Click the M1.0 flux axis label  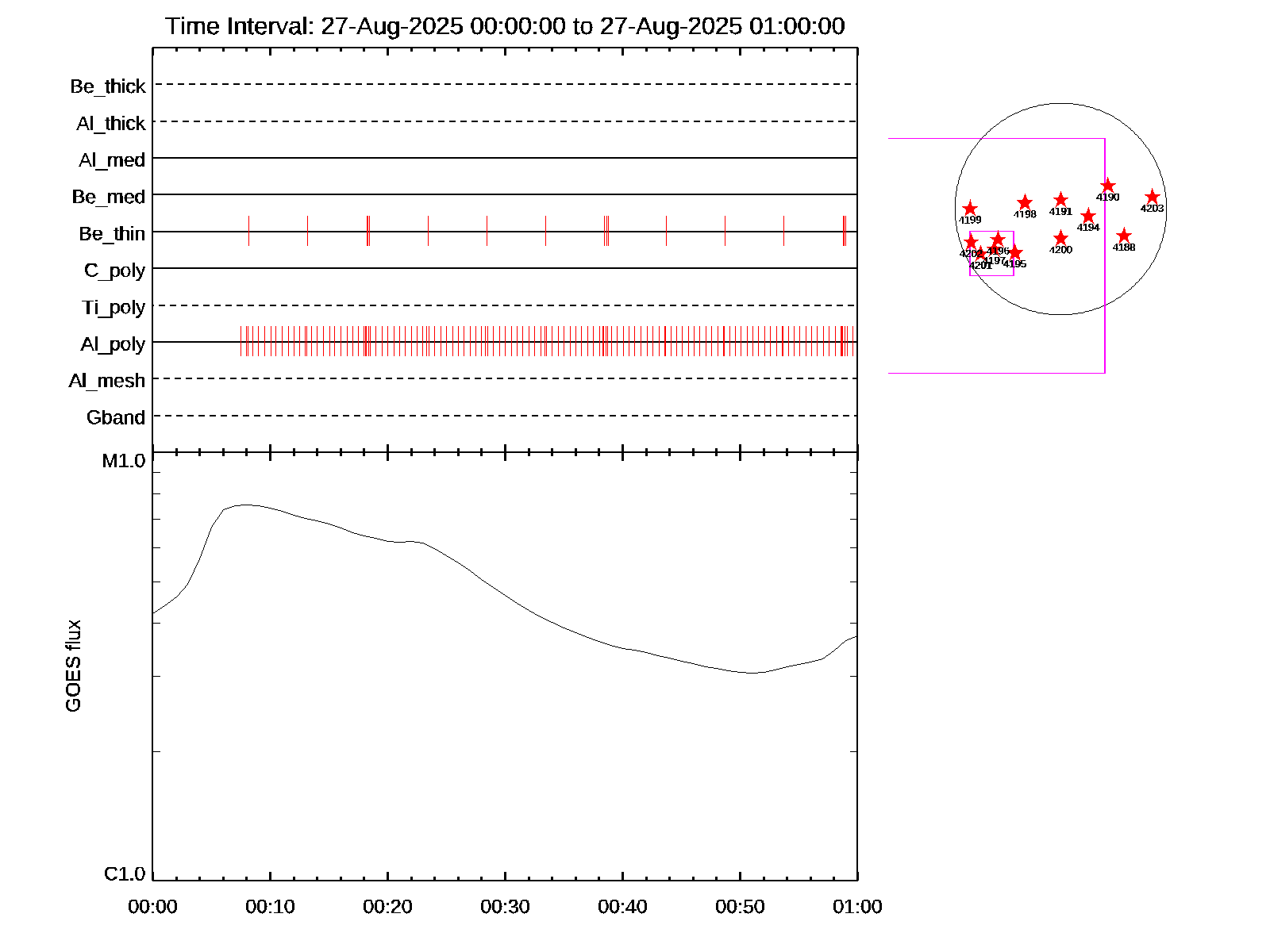click(124, 461)
